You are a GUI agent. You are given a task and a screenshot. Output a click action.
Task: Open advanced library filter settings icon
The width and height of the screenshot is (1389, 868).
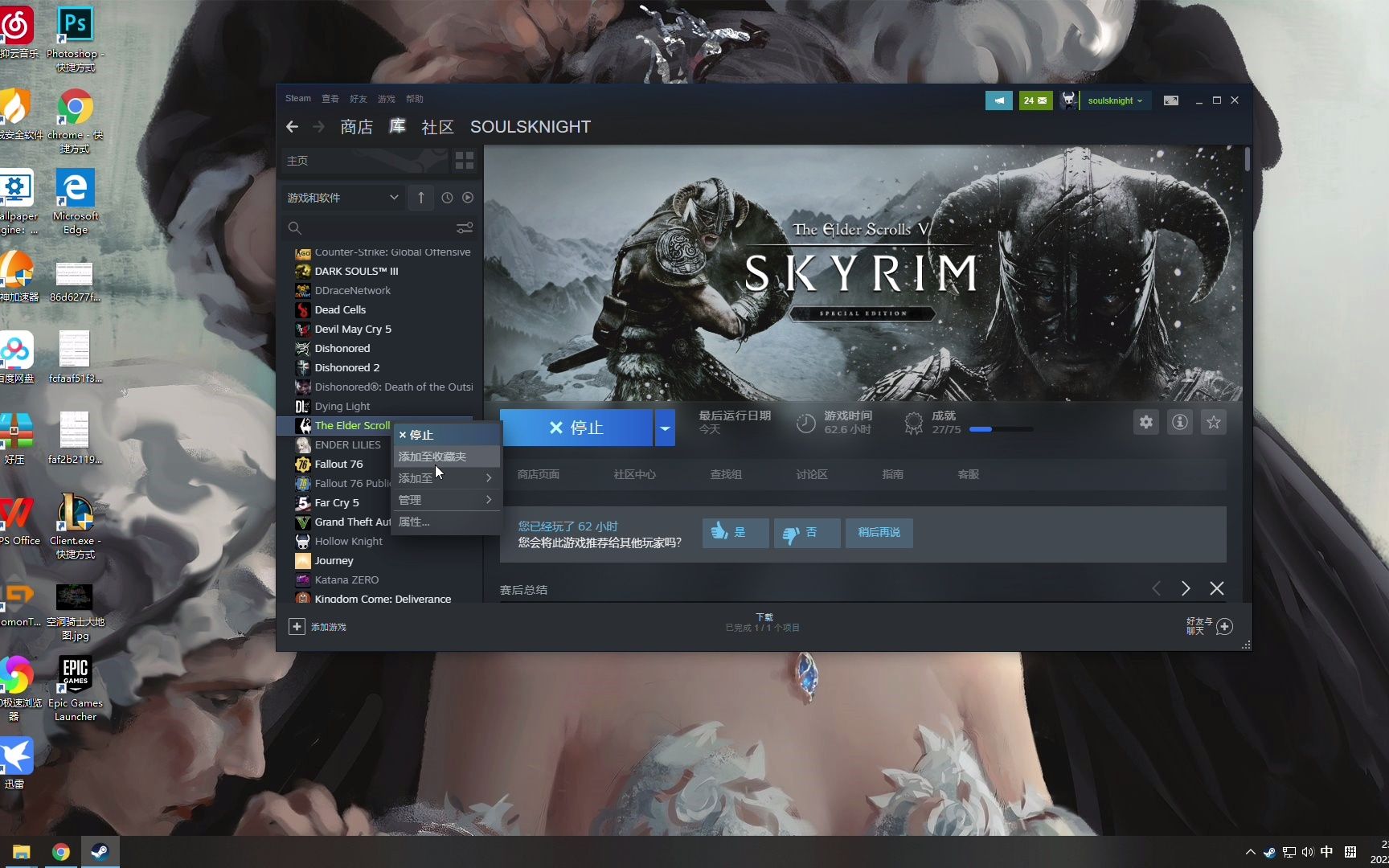[465, 228]
